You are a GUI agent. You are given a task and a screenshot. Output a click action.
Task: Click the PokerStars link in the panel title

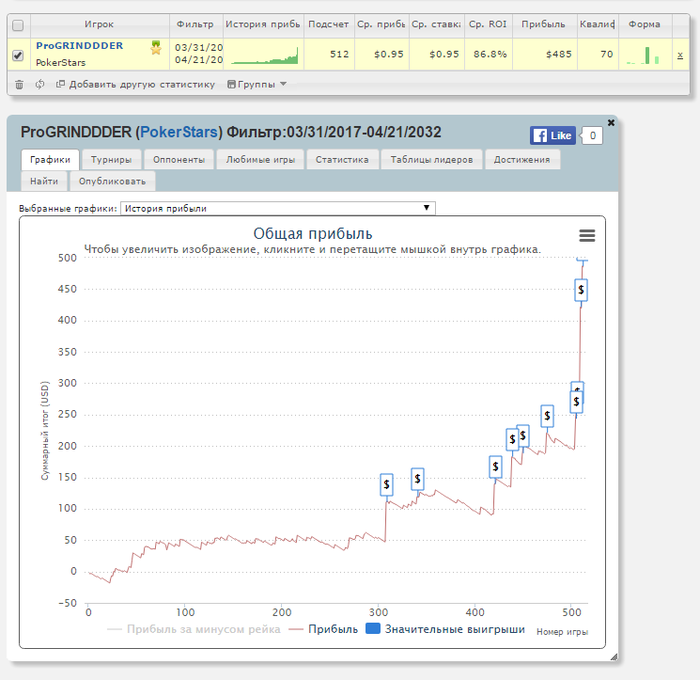pyautogui.click(x=179, y=132)
